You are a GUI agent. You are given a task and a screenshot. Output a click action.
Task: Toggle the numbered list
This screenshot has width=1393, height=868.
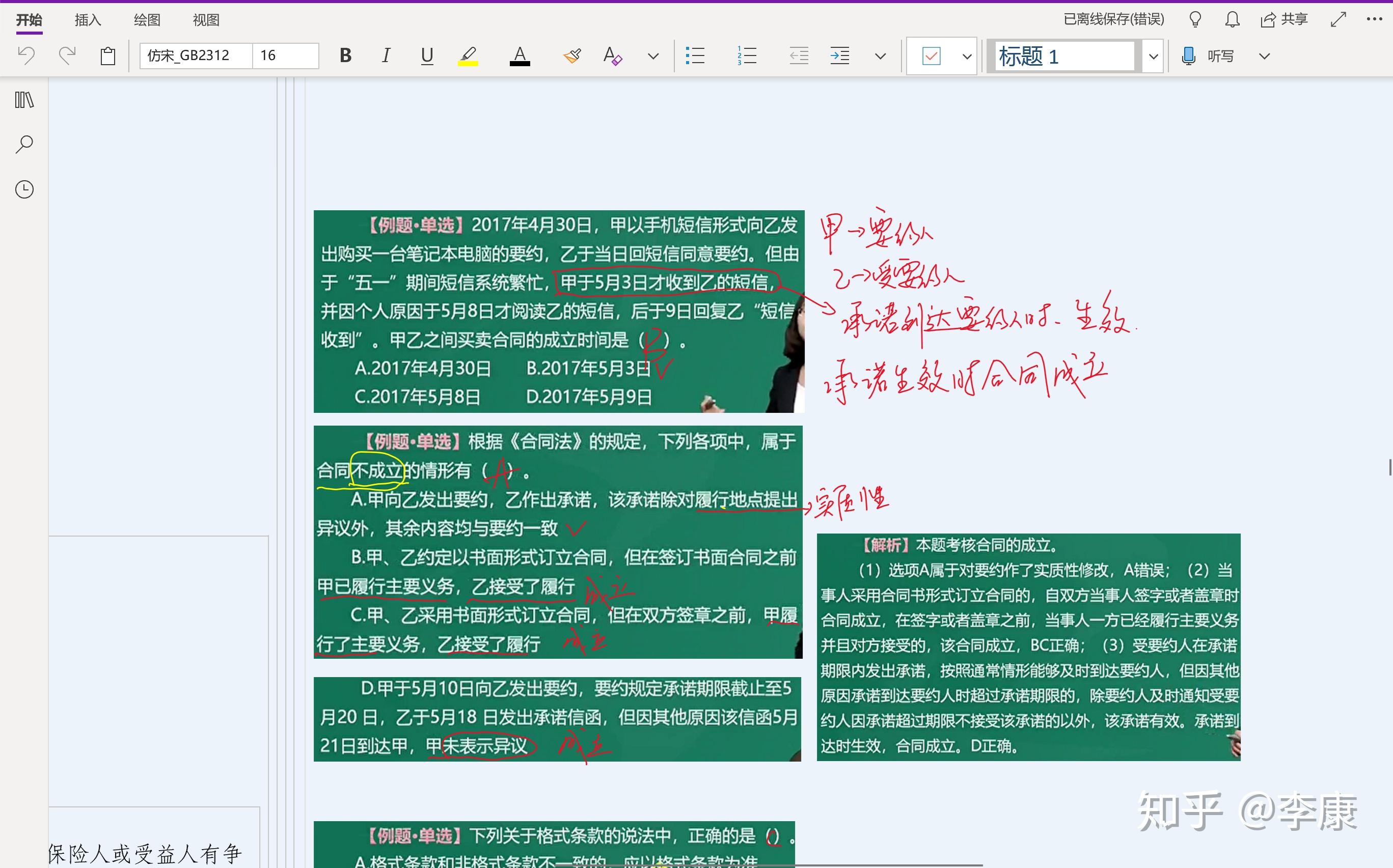(747, 55)
